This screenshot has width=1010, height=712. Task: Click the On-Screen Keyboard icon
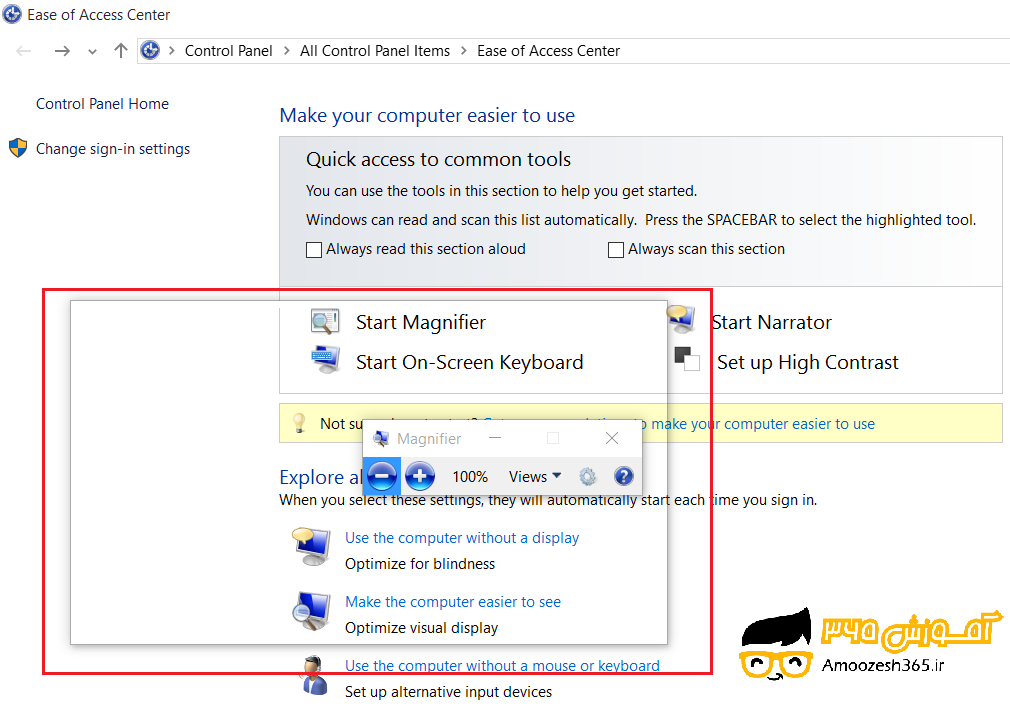click(325, 361)
